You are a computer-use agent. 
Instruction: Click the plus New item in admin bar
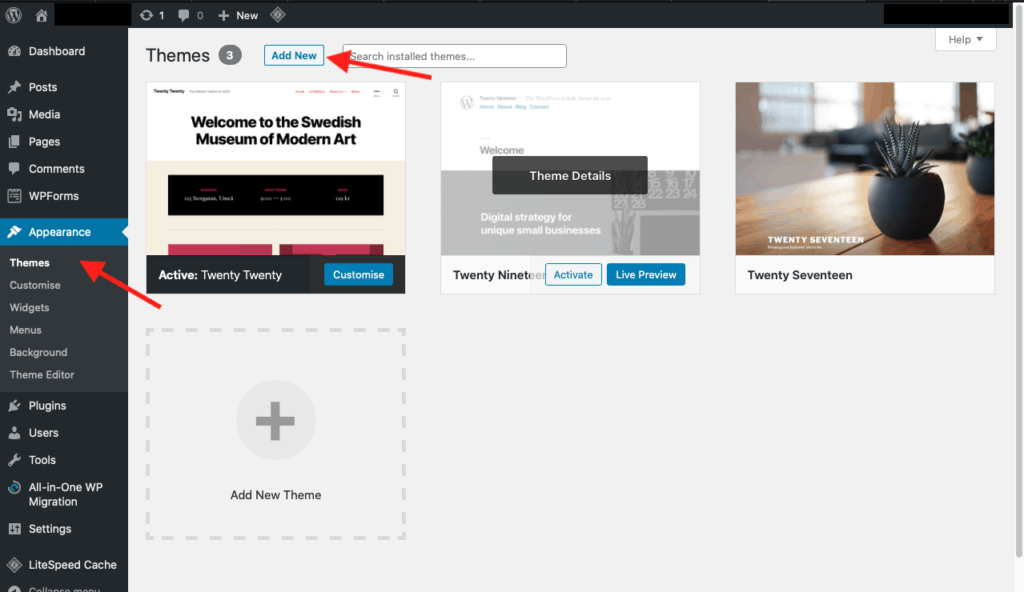pyautogui.click(x=238, y=15)
